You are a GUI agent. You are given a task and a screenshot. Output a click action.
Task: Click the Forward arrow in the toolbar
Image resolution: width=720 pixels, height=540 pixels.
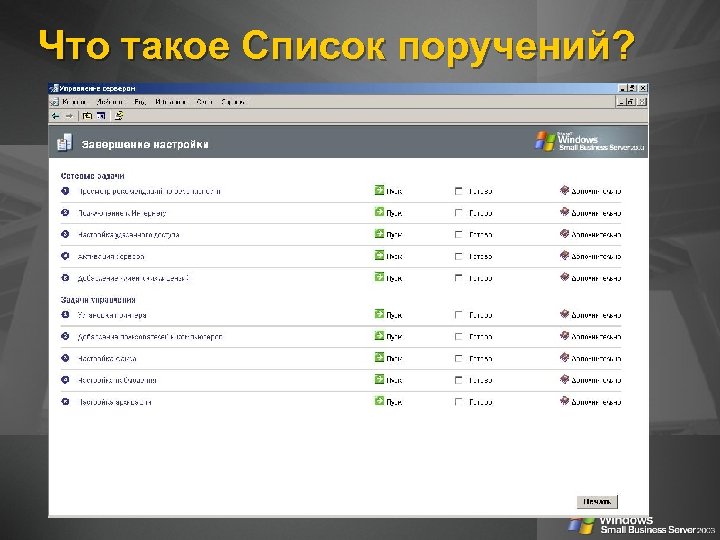69,116
